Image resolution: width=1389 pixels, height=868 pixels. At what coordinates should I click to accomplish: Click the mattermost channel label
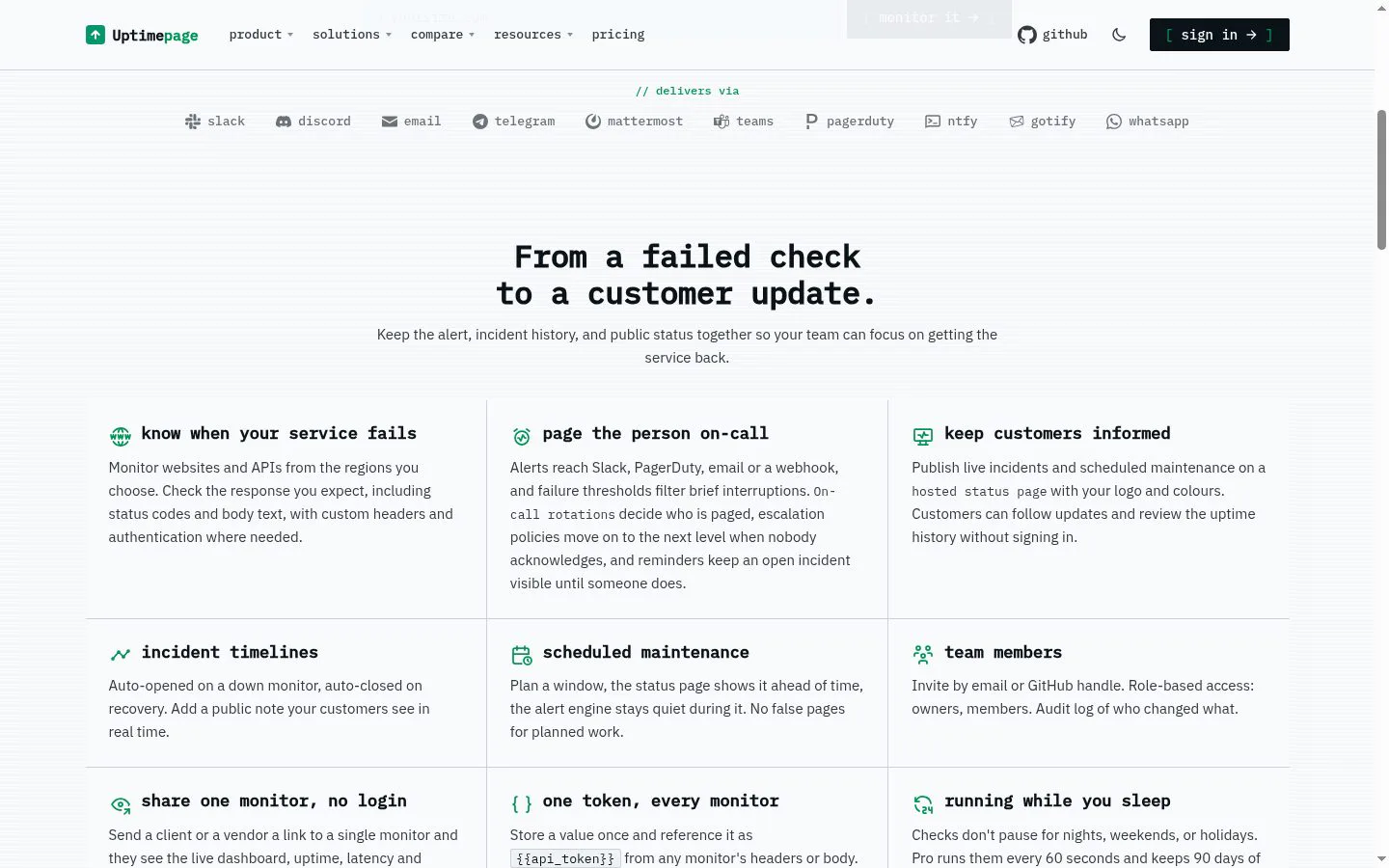pos(645,122)
